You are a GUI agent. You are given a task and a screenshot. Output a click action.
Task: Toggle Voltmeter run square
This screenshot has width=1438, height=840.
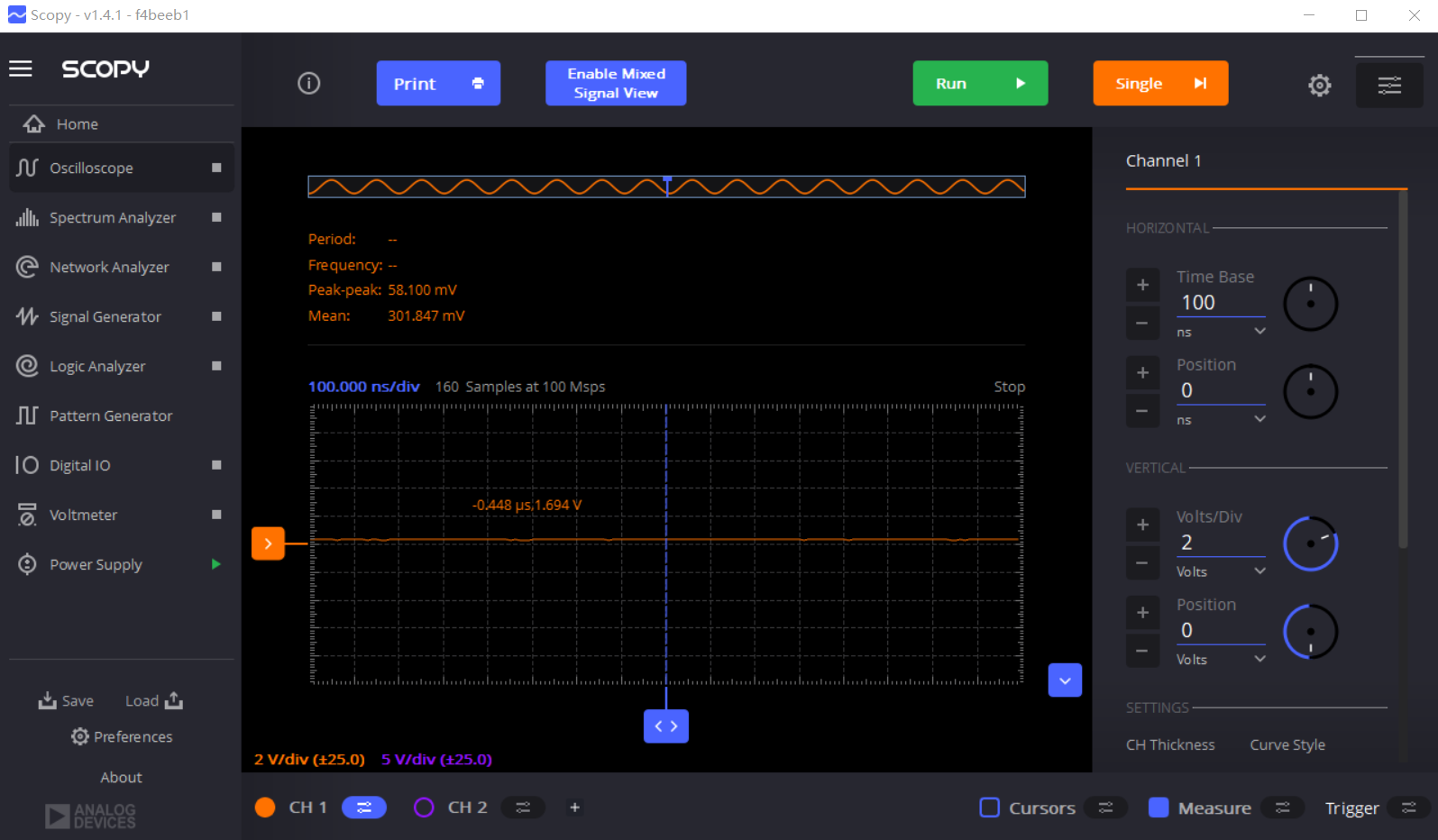pos(216,515)
